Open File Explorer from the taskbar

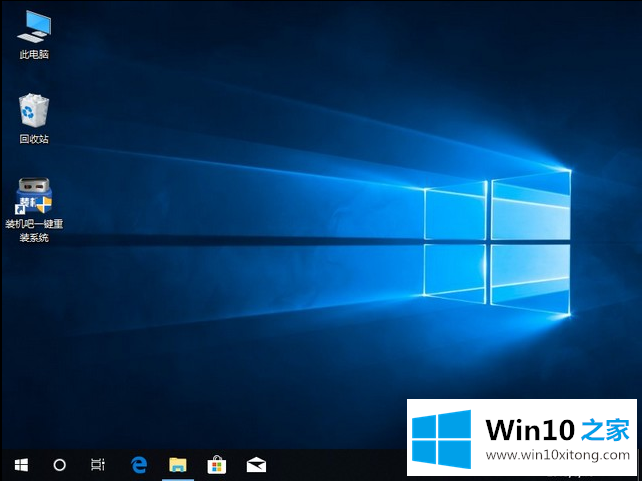tap(178, 464)
